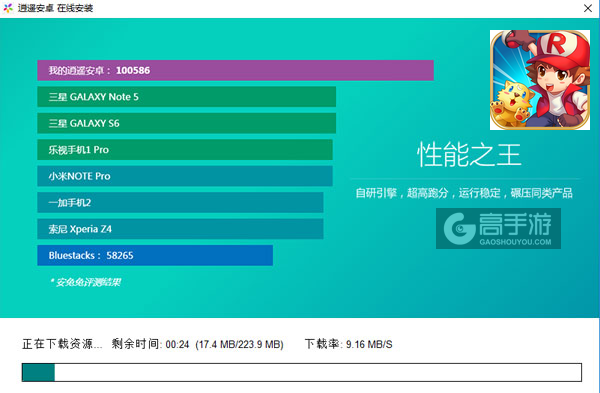Click the 正在下载资源 status text
Image resolution: width=600 pixels, height=393 pixels.
tap(62, 344)
